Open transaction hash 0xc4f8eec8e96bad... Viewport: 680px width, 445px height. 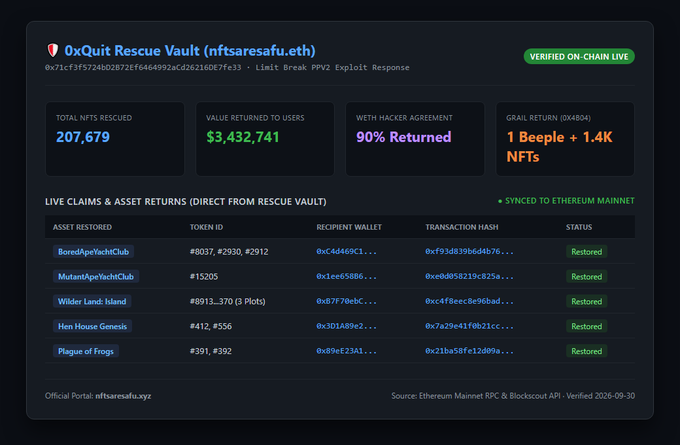[x=469, y=301]
